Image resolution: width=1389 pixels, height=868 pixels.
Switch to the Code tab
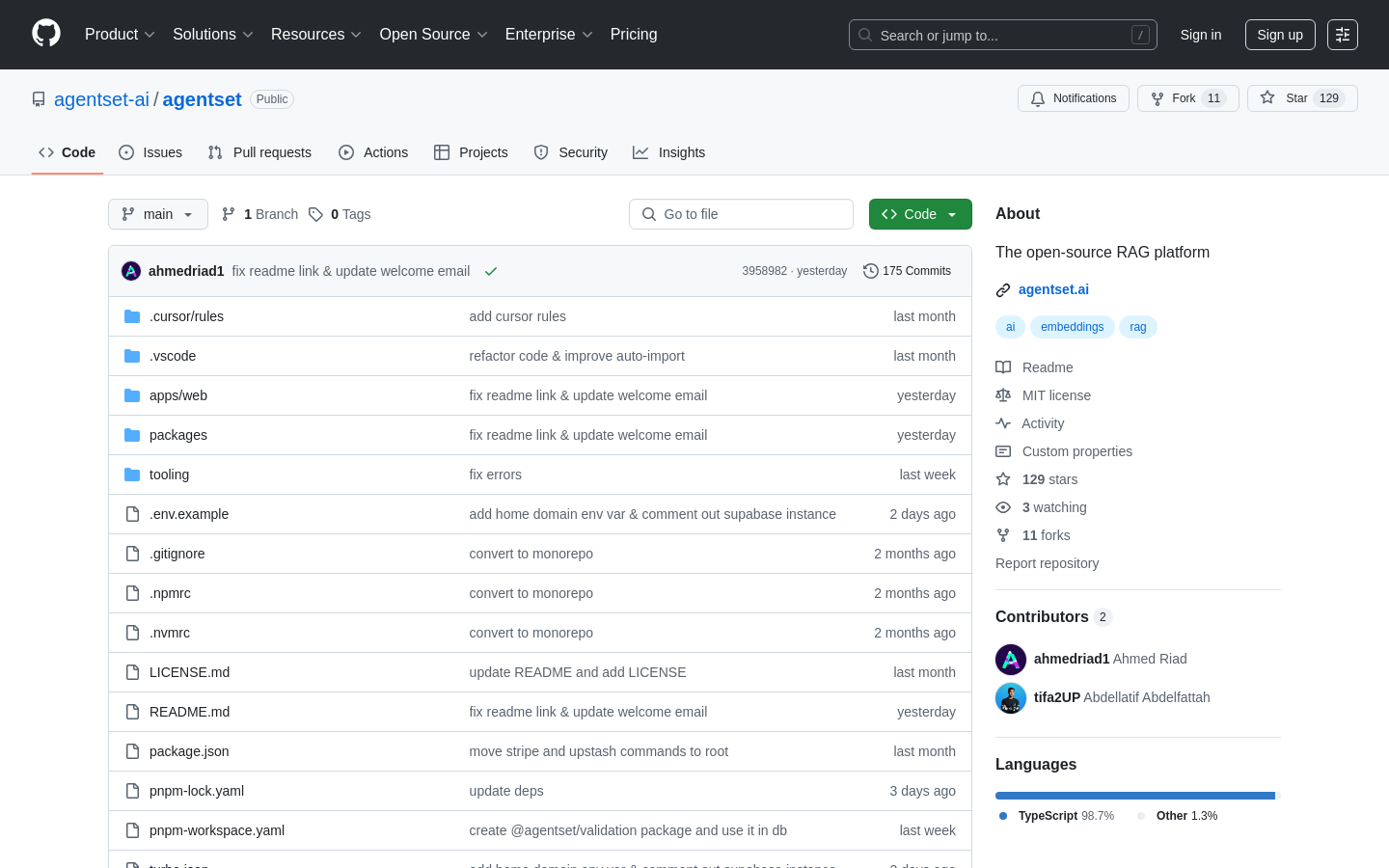pyautogui.click(x=68, y=152)
